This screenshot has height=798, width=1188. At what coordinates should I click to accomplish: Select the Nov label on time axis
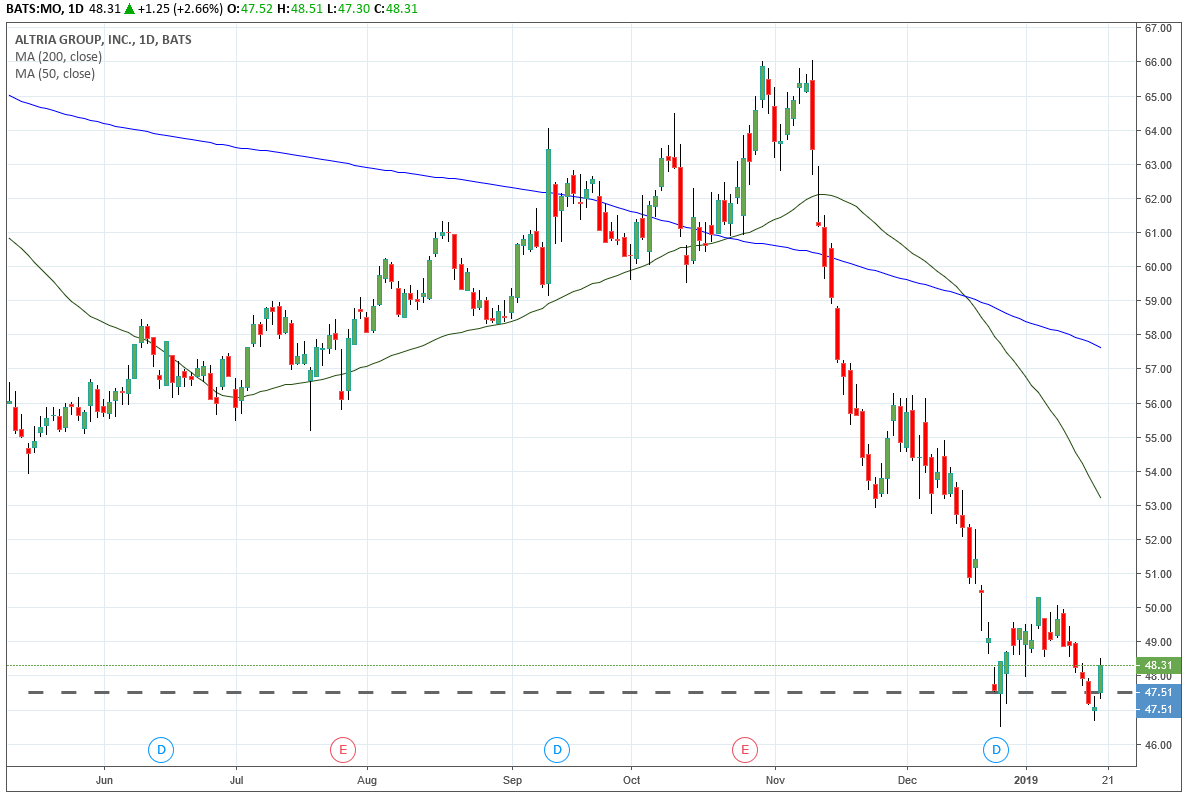click(774, 780)
